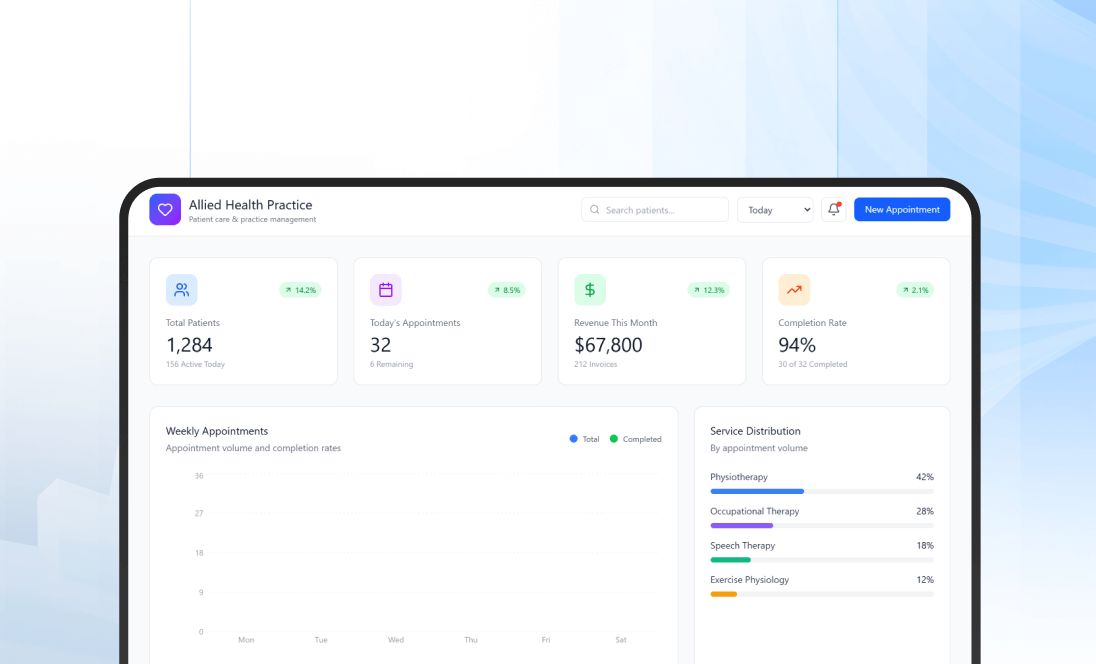Click the magnifier icon in the search bar

[x=595, y=209]
